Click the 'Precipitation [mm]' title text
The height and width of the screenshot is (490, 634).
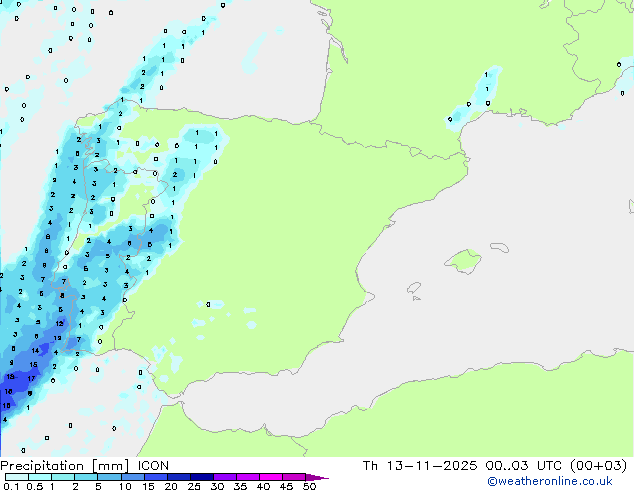65,466
